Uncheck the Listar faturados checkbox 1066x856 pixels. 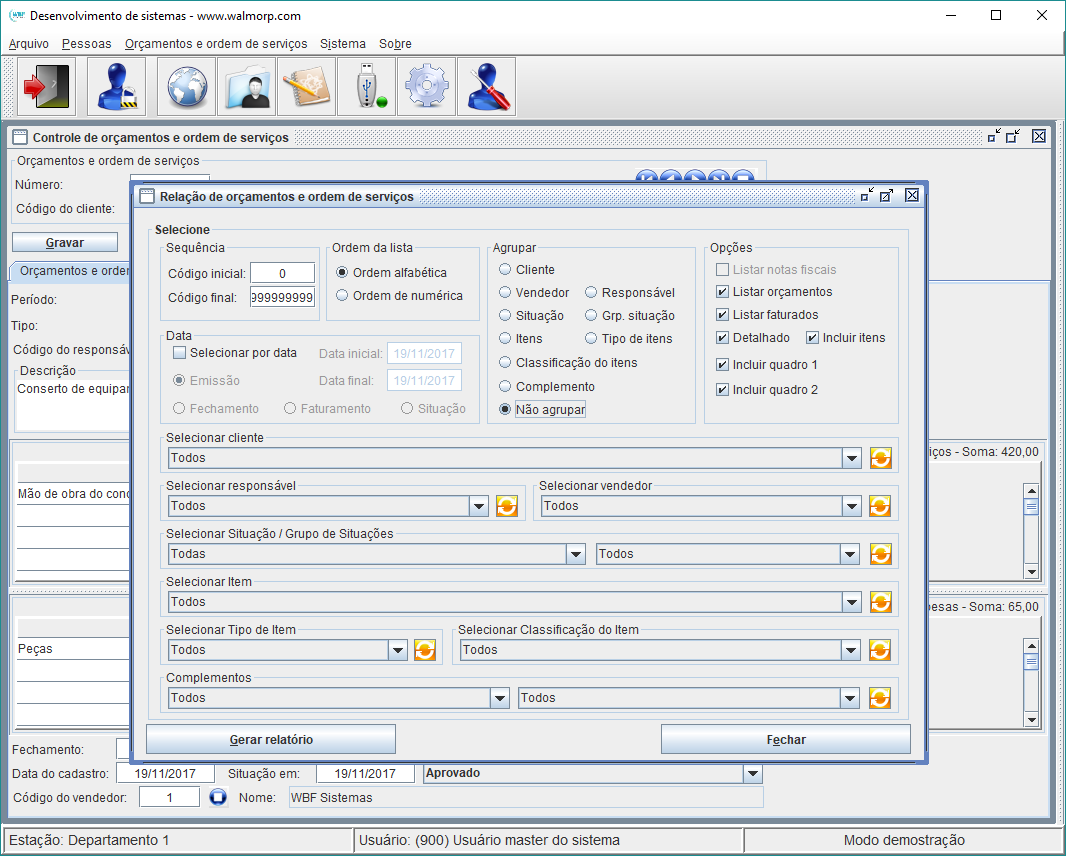pos(723,315)
